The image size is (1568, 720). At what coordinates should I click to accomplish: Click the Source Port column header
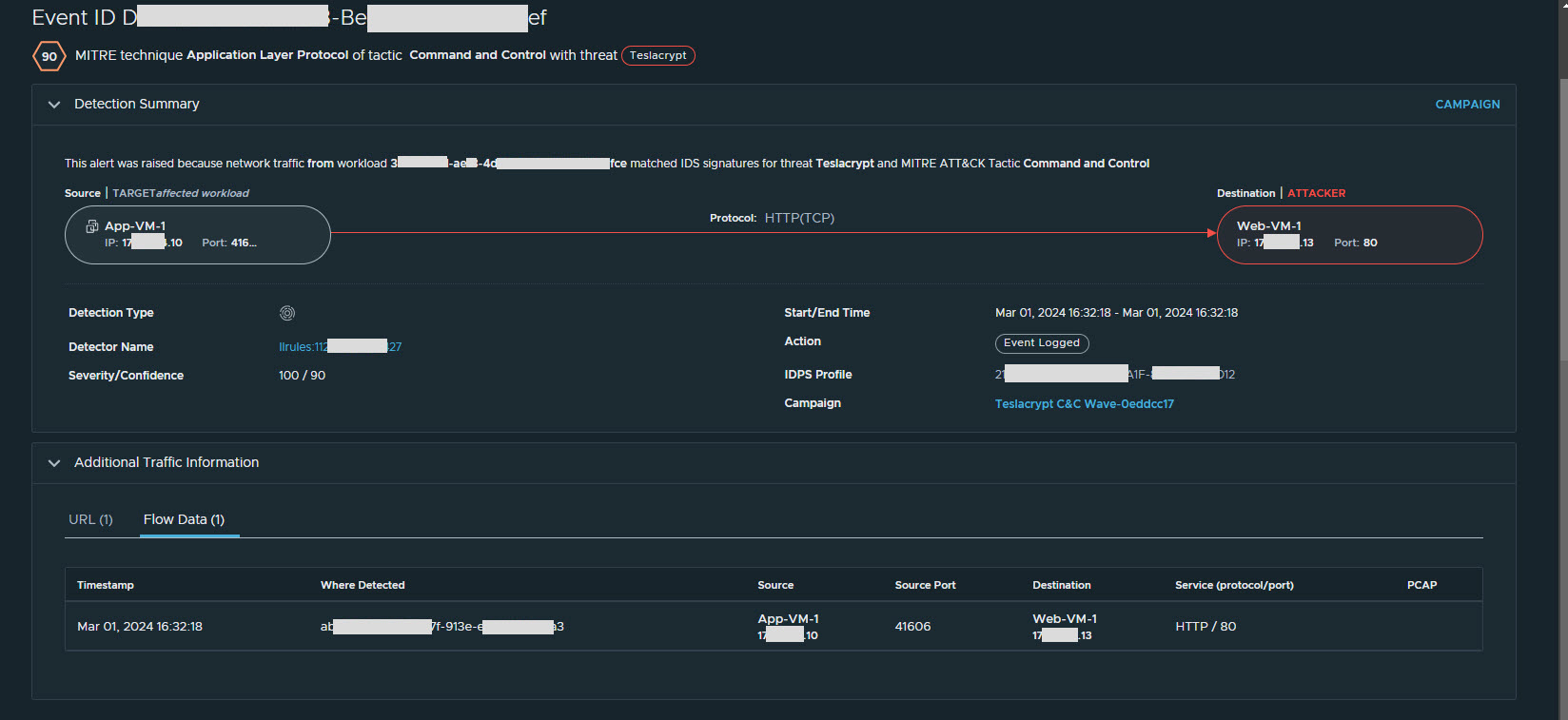tap(925, 585)
